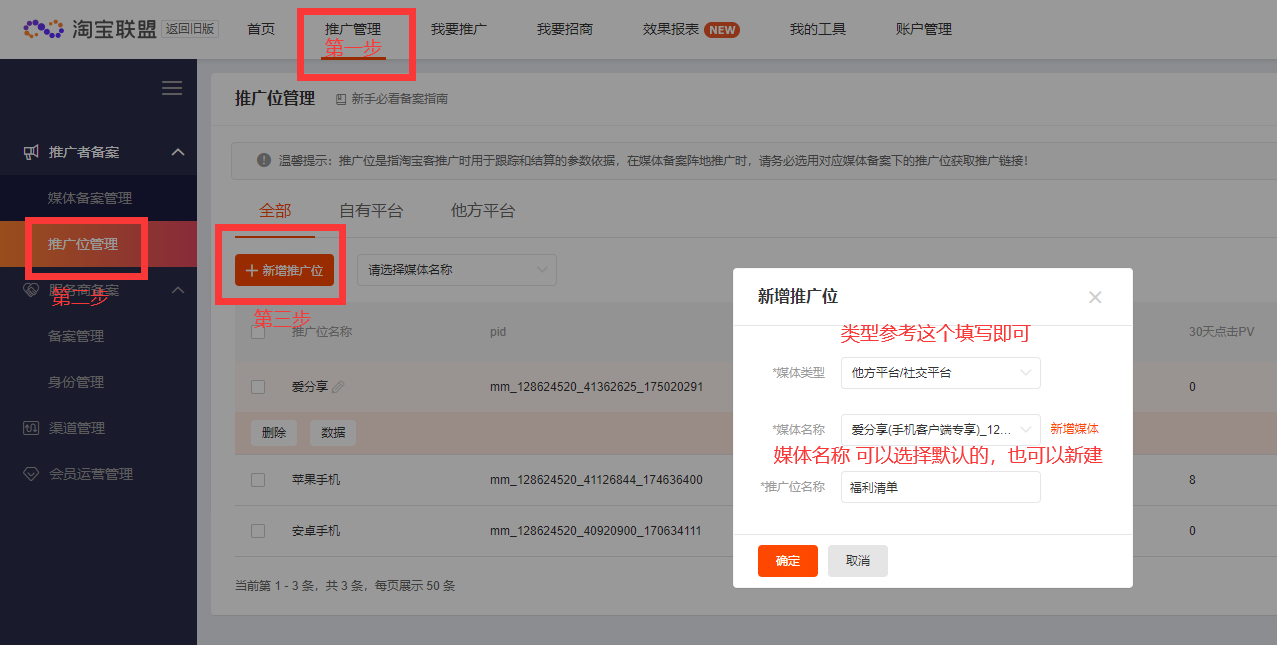This screenshot has height=645, width=1277.
Task: Select 备案管理 in sidebar
Action: point(76,336)
